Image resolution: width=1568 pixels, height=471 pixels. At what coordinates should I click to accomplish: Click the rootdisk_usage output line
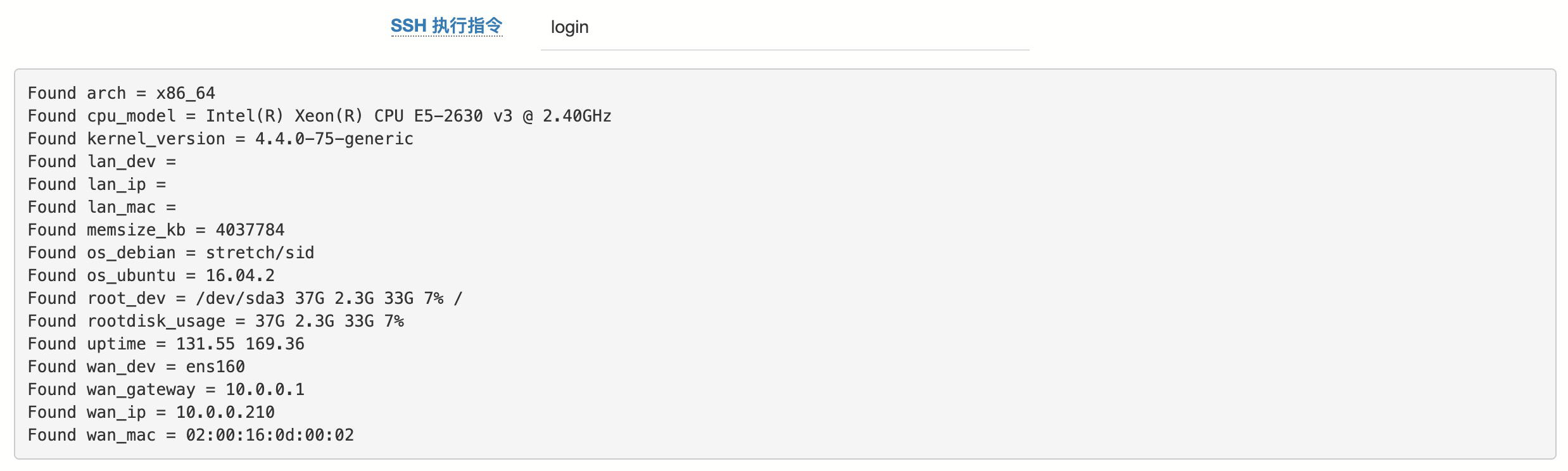pos(216,322)
